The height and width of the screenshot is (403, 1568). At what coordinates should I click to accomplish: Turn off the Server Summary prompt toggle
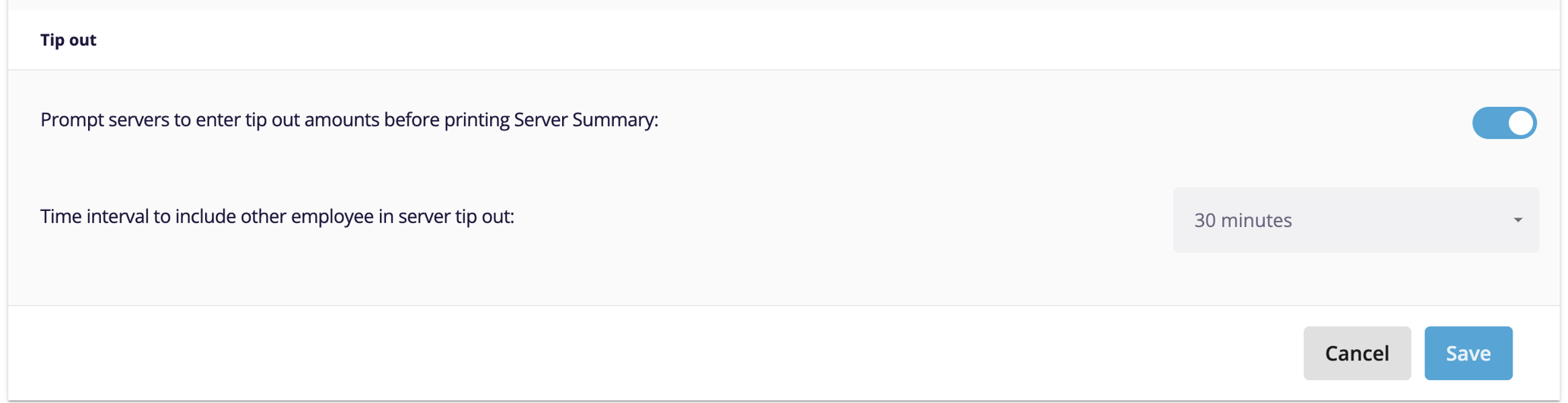click(1503, 123)
